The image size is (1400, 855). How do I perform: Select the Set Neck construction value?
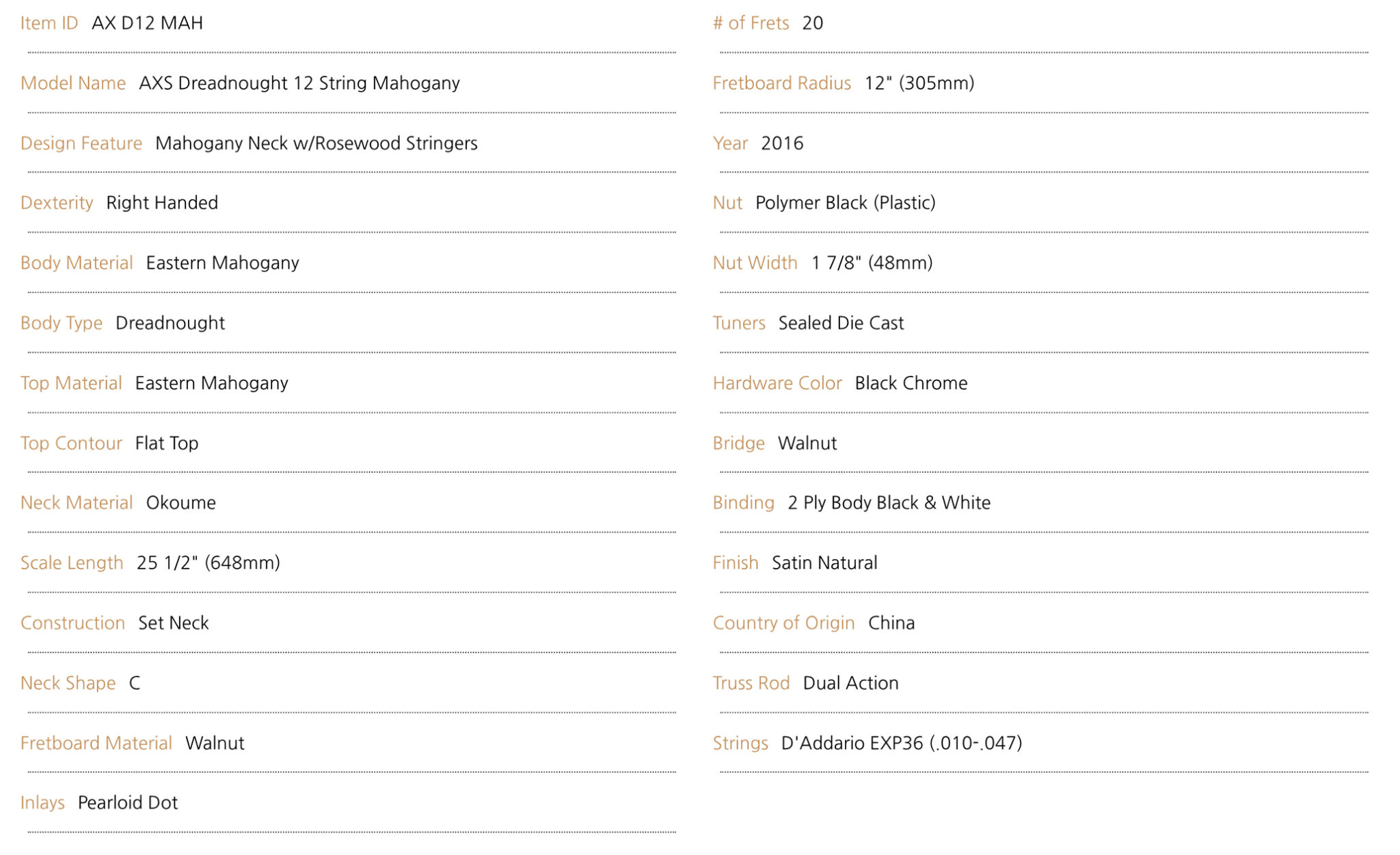click(174, 623)
